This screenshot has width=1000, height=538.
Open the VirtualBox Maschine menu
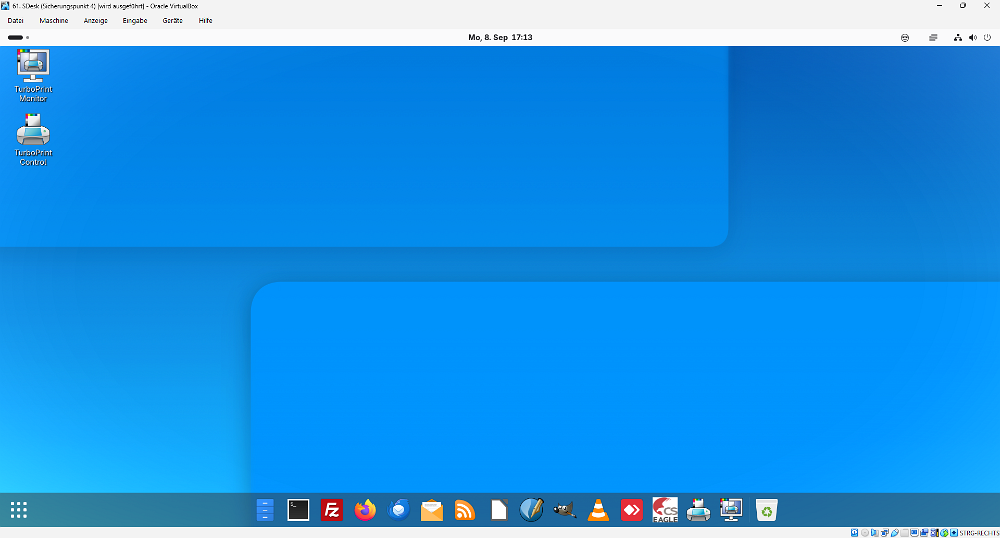54,20
